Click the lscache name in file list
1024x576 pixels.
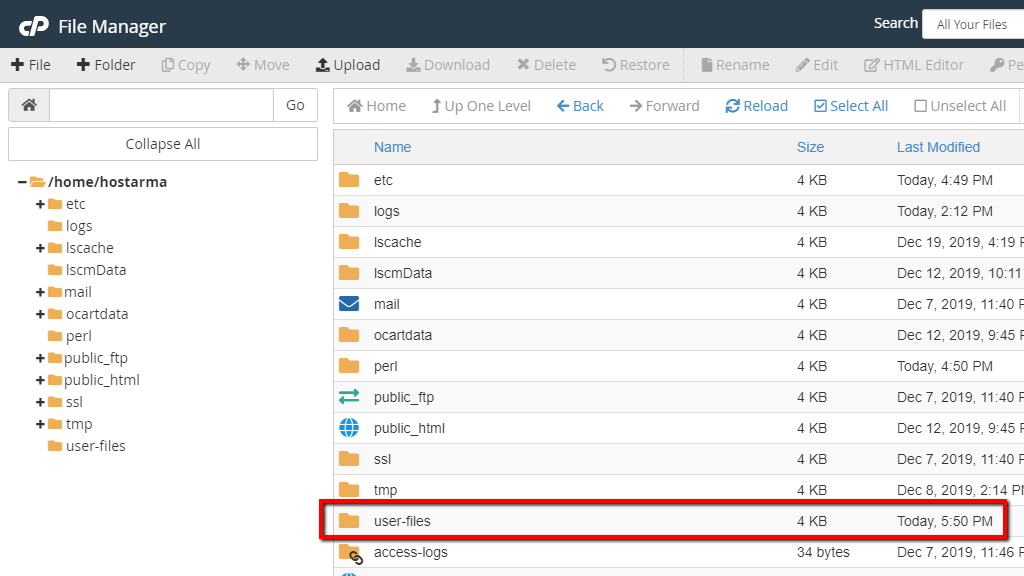tap(397, 242)
